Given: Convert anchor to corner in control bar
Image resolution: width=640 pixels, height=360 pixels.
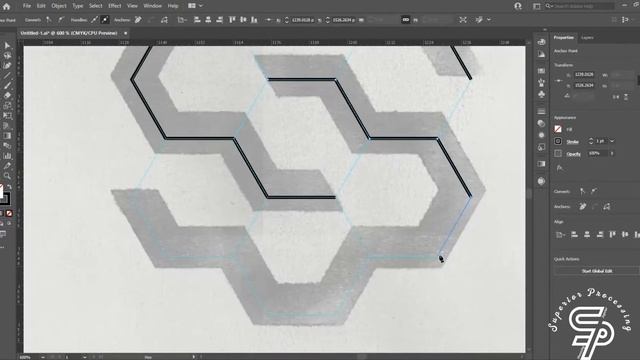Looking at the screenshot, I should (49, 20).
